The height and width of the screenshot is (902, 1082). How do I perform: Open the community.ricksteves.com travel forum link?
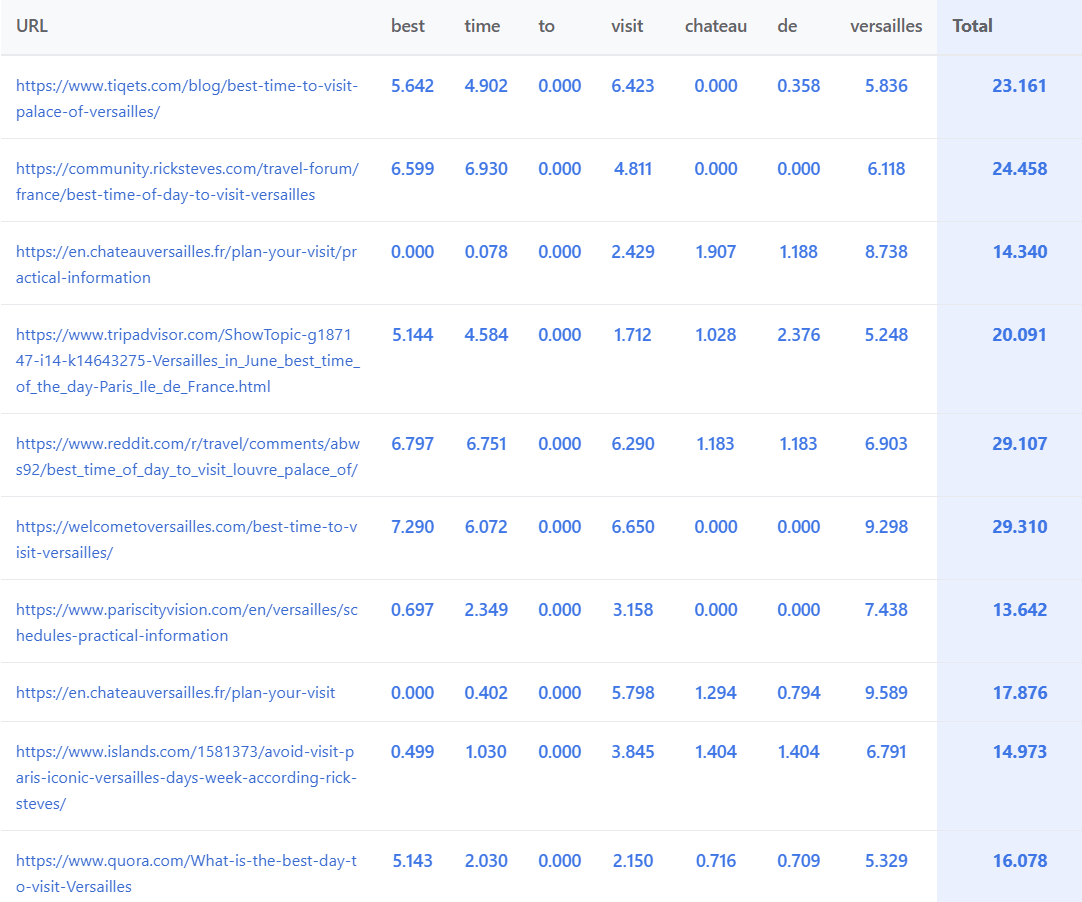(187, 182)
